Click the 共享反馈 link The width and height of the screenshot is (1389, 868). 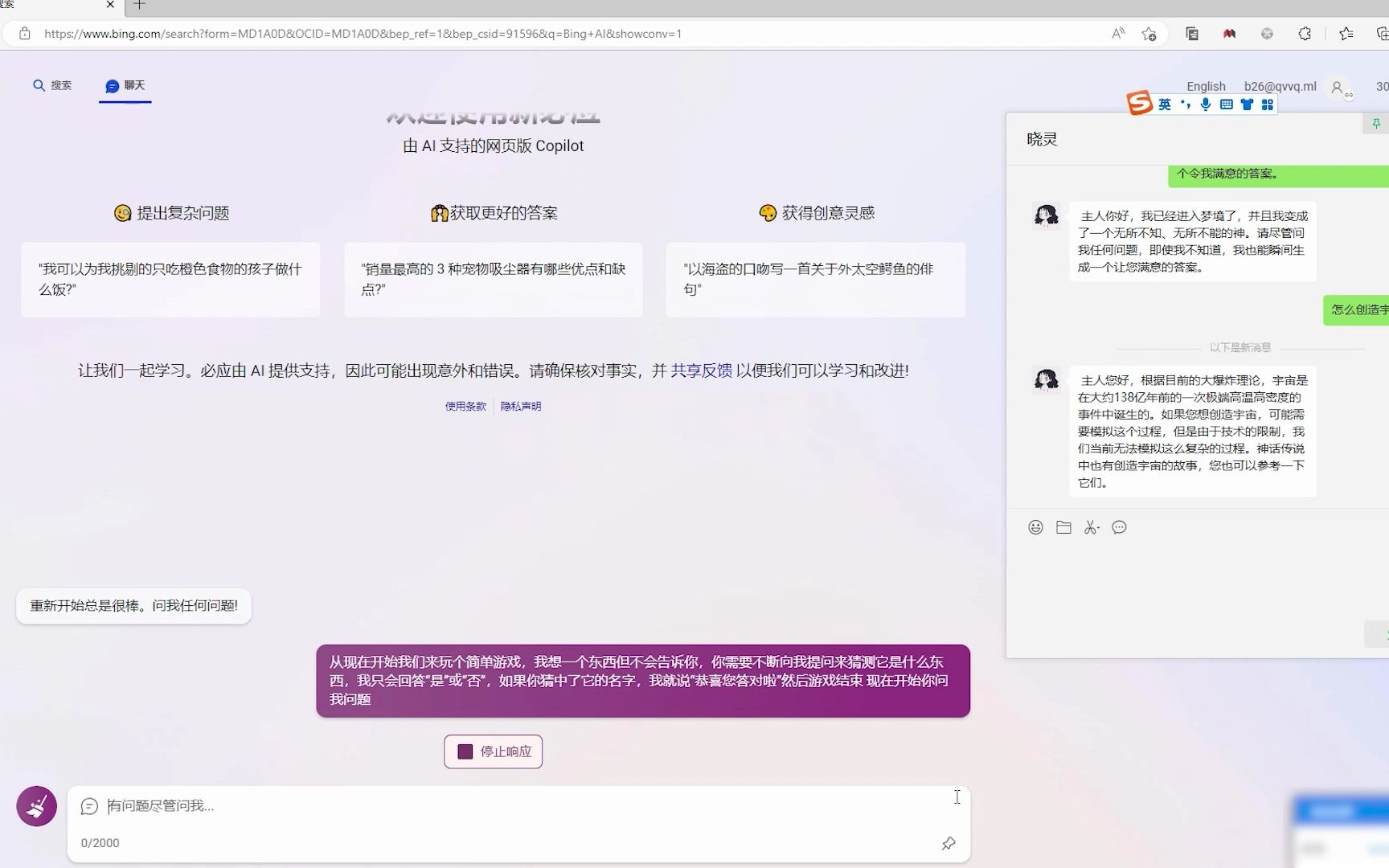(702, 371)
